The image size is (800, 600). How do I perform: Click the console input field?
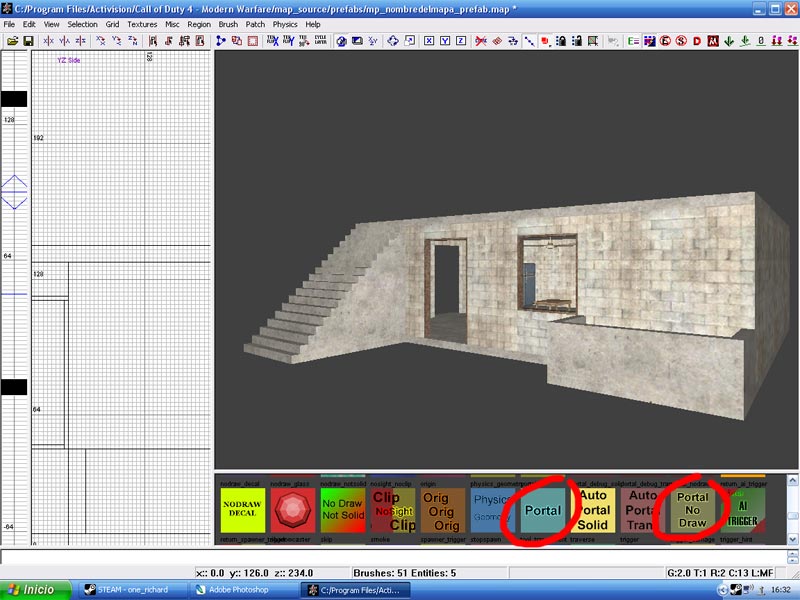(x=393, y=556)
